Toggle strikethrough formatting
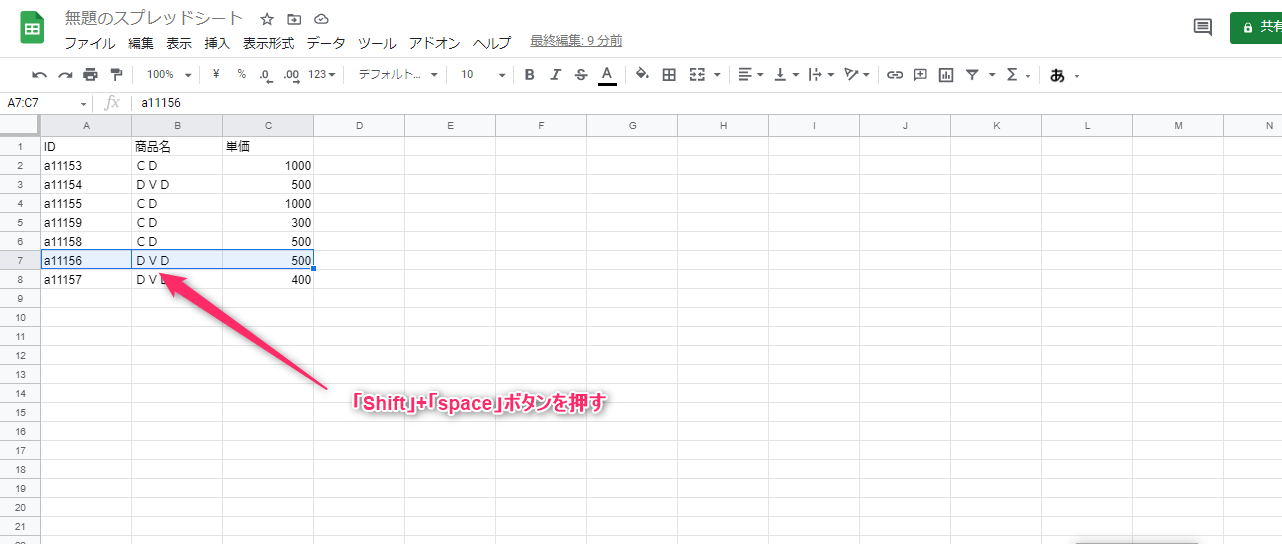The image size is (1282, 544). click(x=581, y=74)
